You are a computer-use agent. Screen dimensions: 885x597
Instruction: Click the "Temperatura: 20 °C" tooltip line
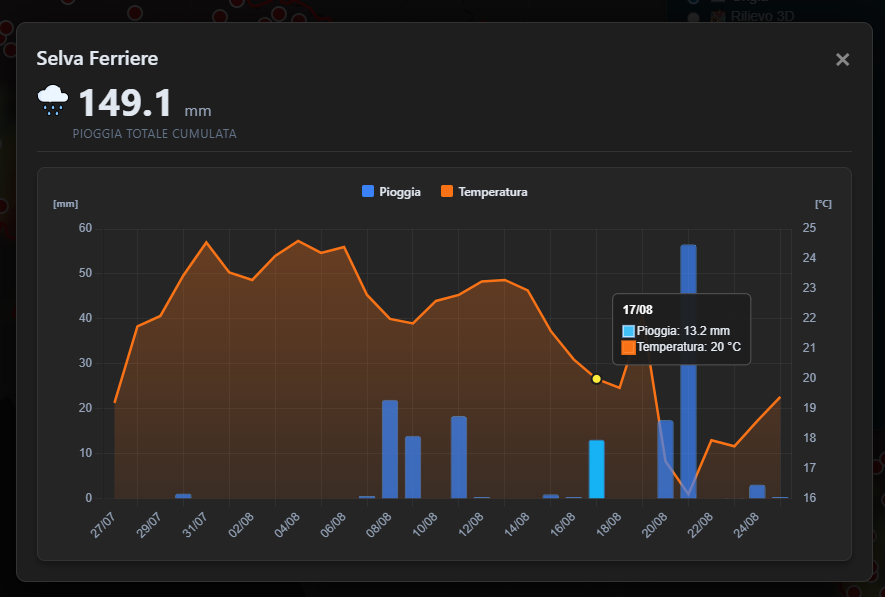point(682,347)
